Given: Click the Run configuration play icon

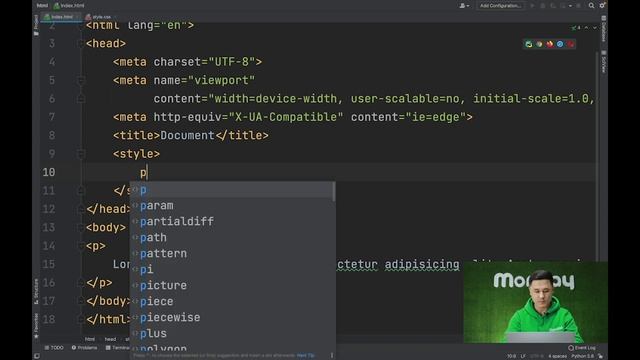Looking at the screenshot, I should (x=532, y=6).
